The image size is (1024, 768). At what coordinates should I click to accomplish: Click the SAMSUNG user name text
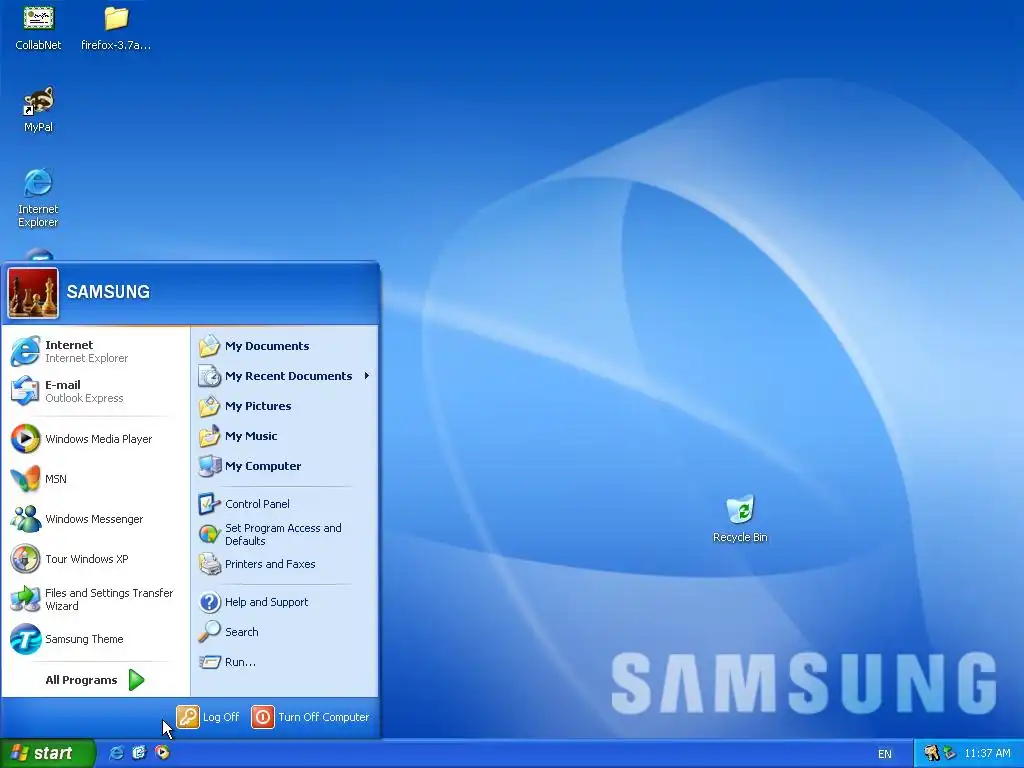(108, 292)
